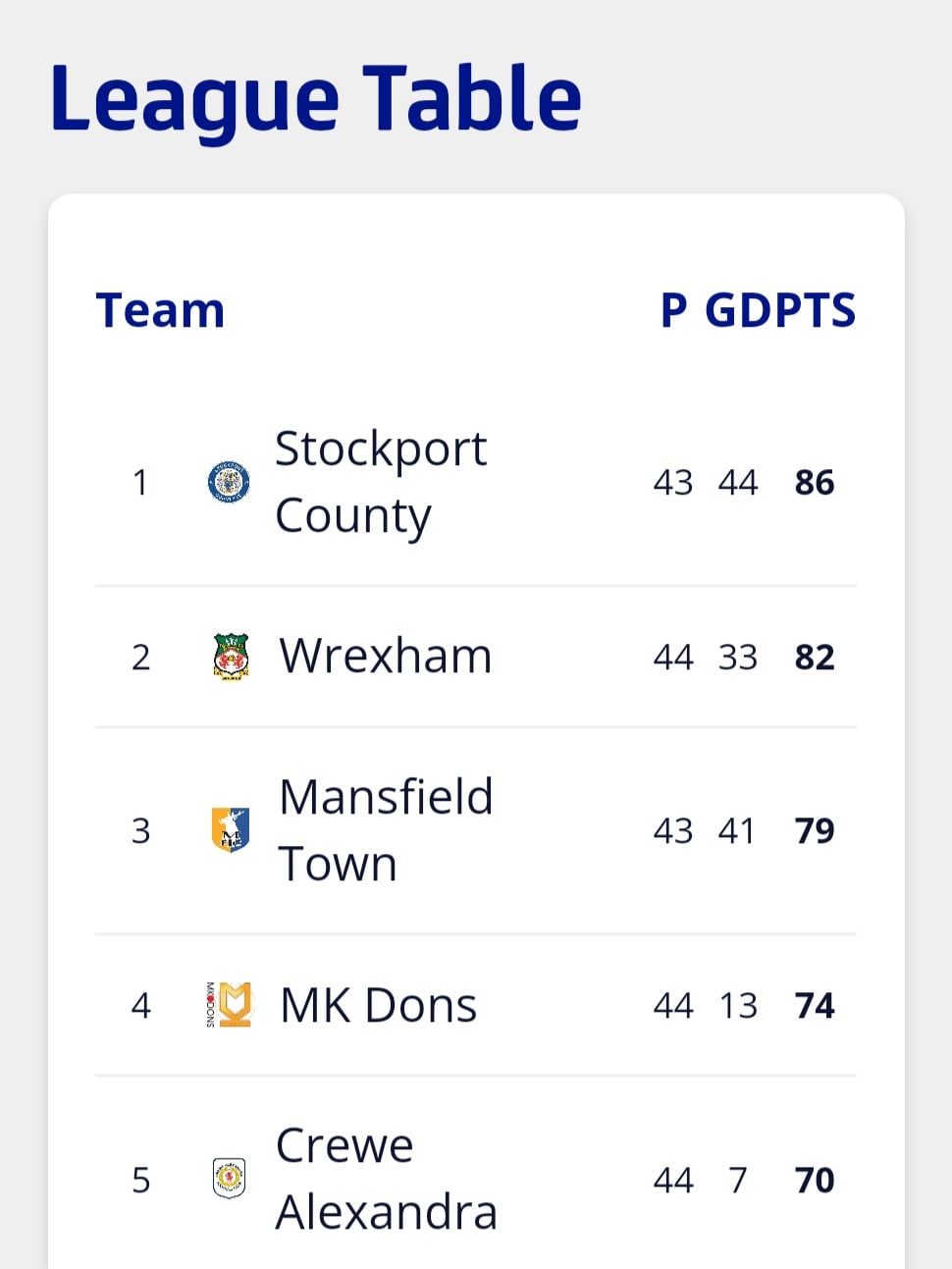This screenshot has height=1269, width=952.
Task: Click the Wrexham club crest
Action: pyautogui.click(x=232, y=657)
